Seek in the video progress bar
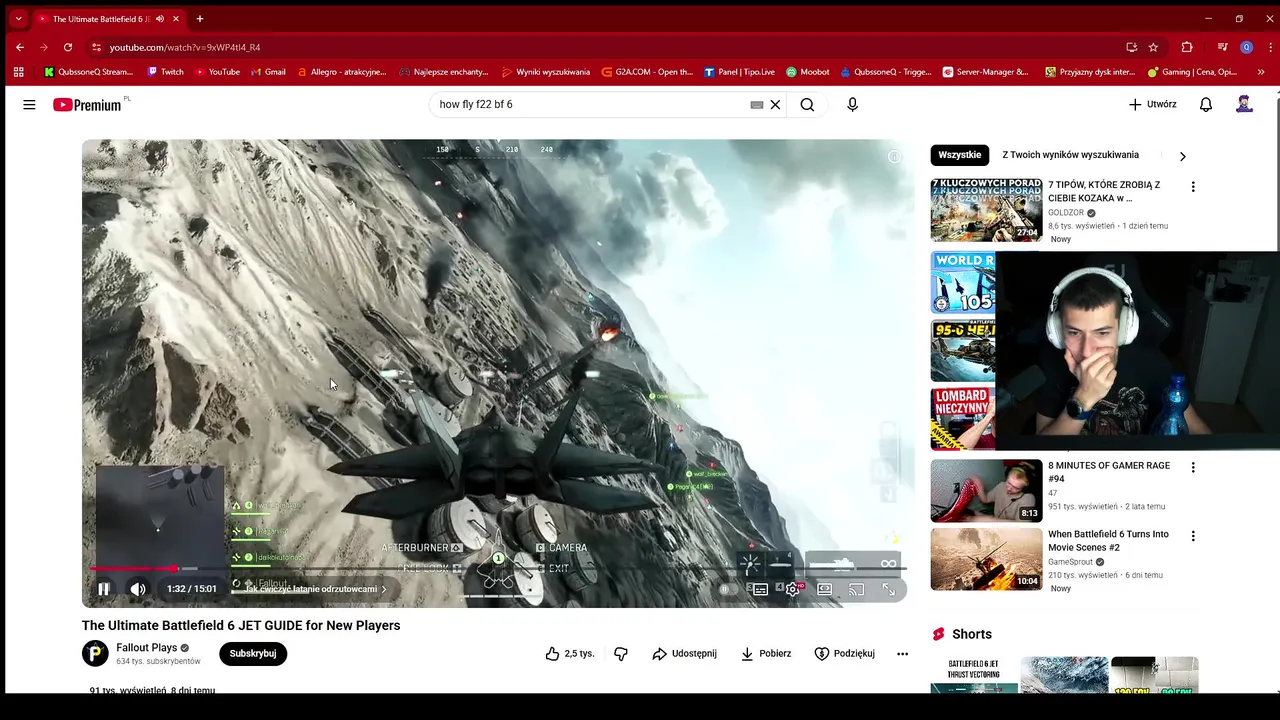This screenshot has height=720, width=1280. (x=497, y=569)
